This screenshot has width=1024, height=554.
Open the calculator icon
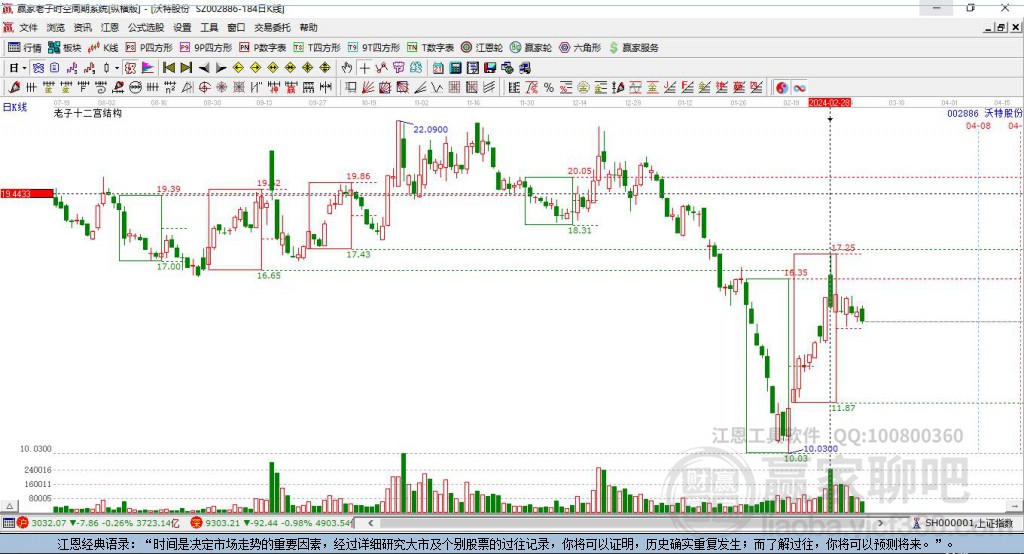point(455,68)
